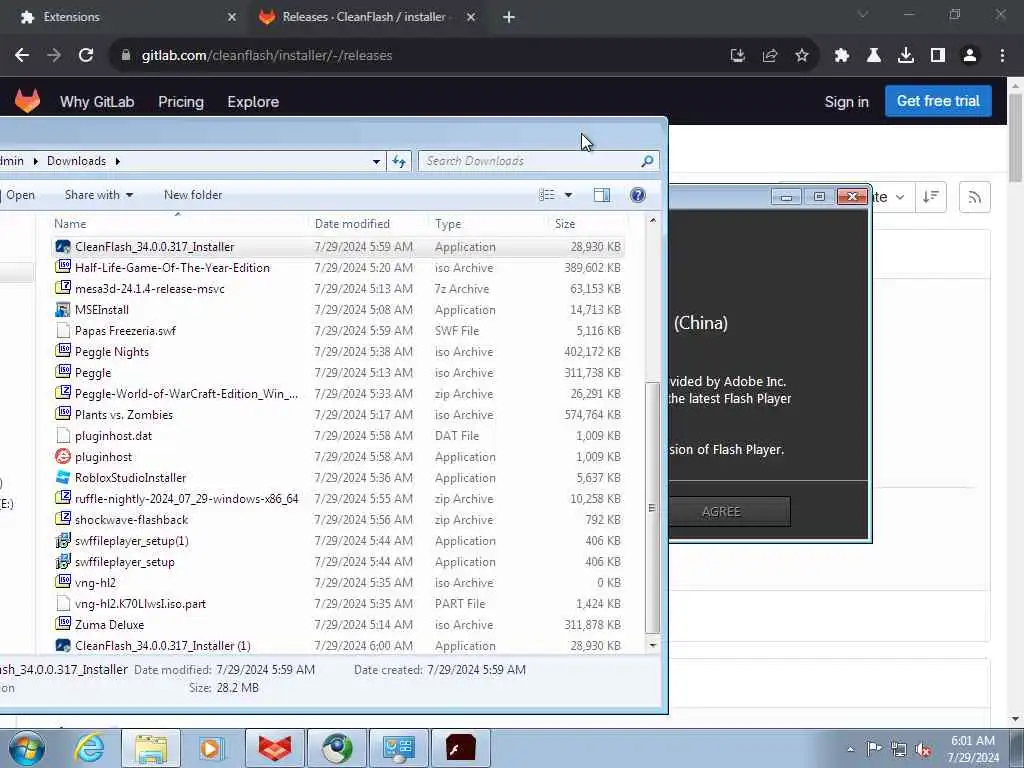Click the Get free trial button
Screen dimensions: 1024x768
click(x=938, y=101)
